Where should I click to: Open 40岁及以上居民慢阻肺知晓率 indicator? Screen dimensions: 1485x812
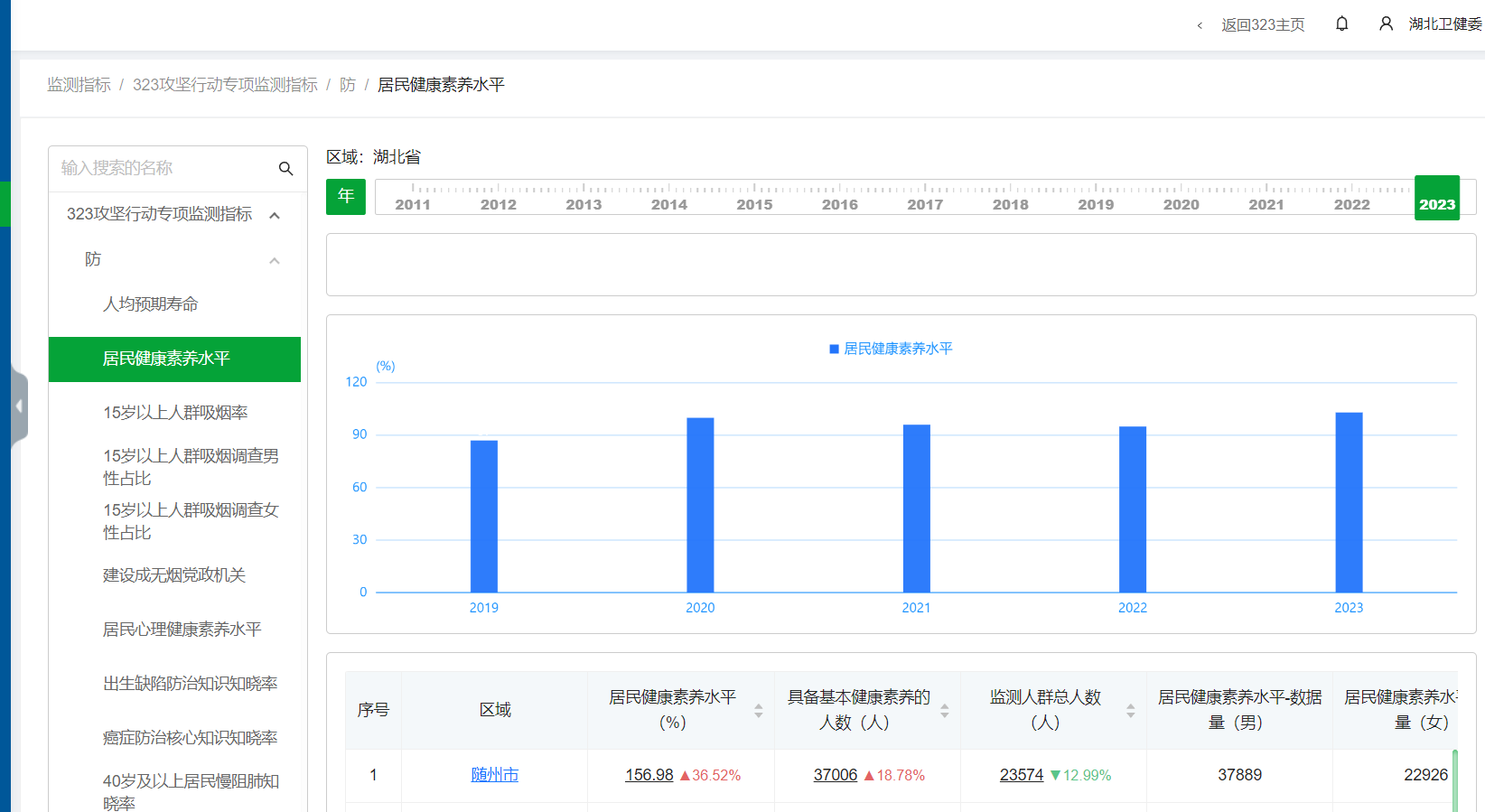click(191, 791)
